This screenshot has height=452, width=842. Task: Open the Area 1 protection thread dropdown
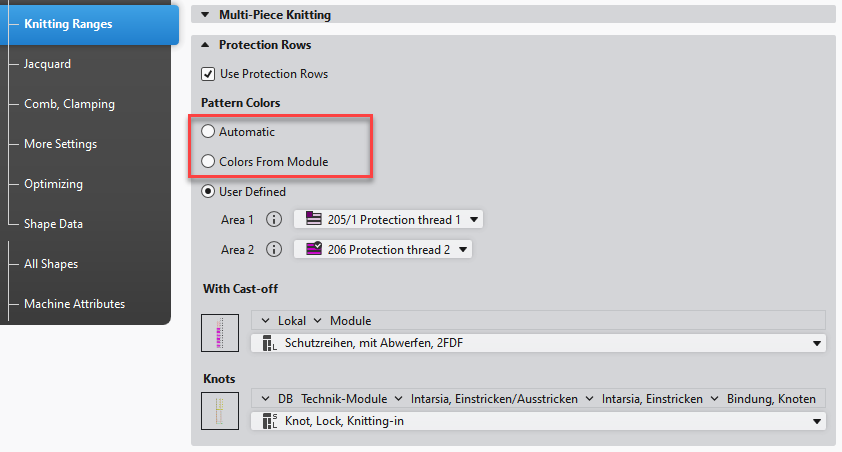[475, 220]
